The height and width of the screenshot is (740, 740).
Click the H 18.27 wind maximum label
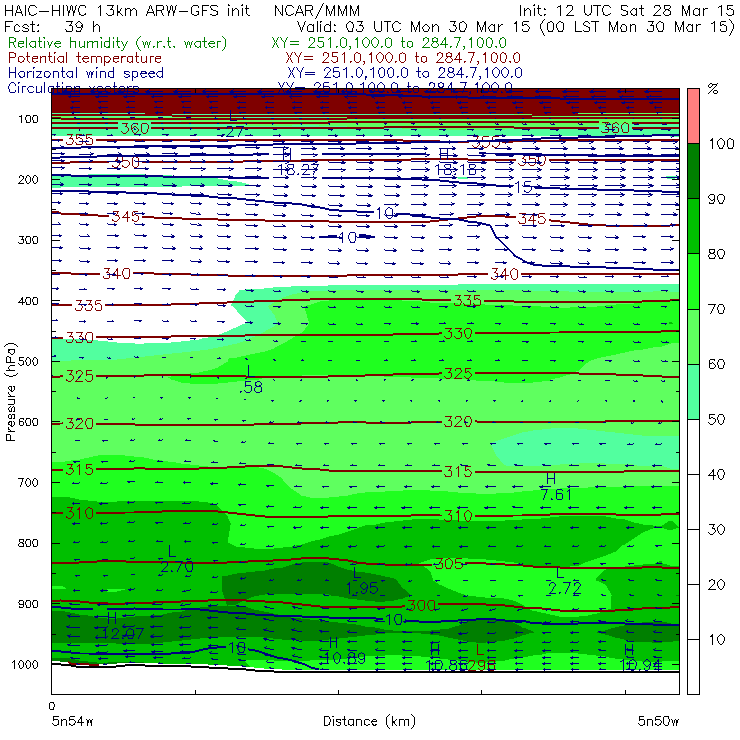coord(297,162)
